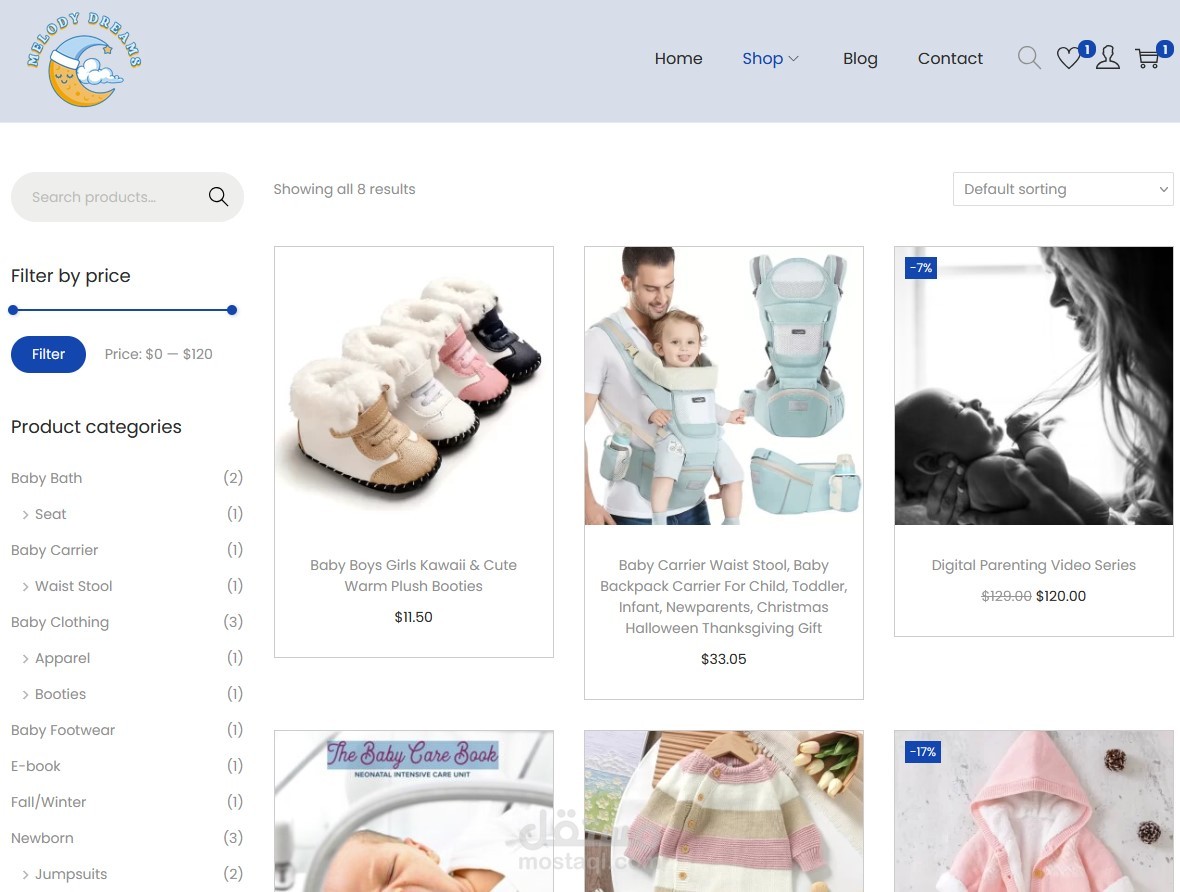Click the $33.05 price
The height and width of the screenshot is (892, 1180).
(x=724, y=659)
